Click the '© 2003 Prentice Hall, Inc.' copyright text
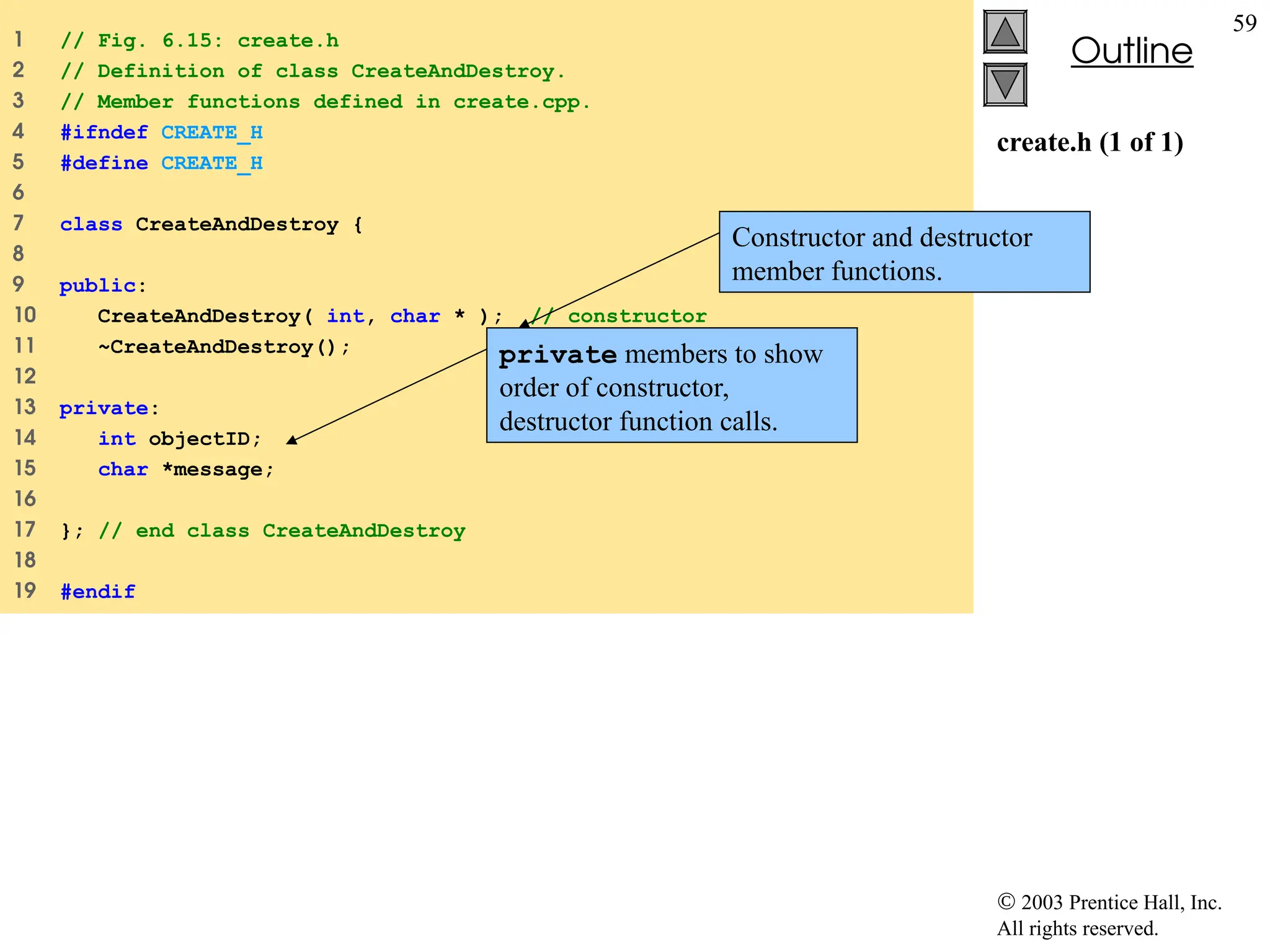The width and height of the screenshot is (1270, 952). pos(1109,902)
